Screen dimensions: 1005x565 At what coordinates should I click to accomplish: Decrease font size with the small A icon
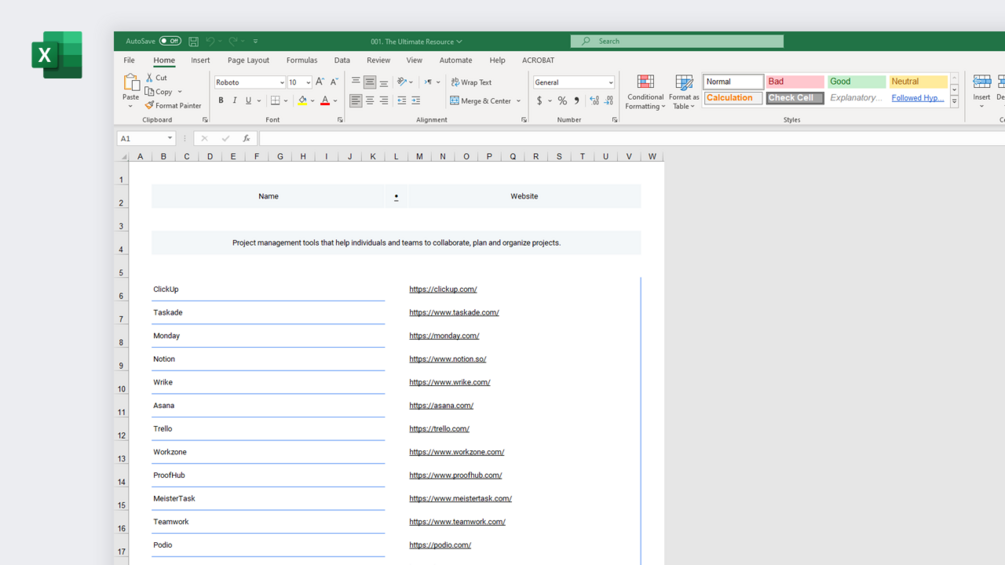click(x=334, y=82)
